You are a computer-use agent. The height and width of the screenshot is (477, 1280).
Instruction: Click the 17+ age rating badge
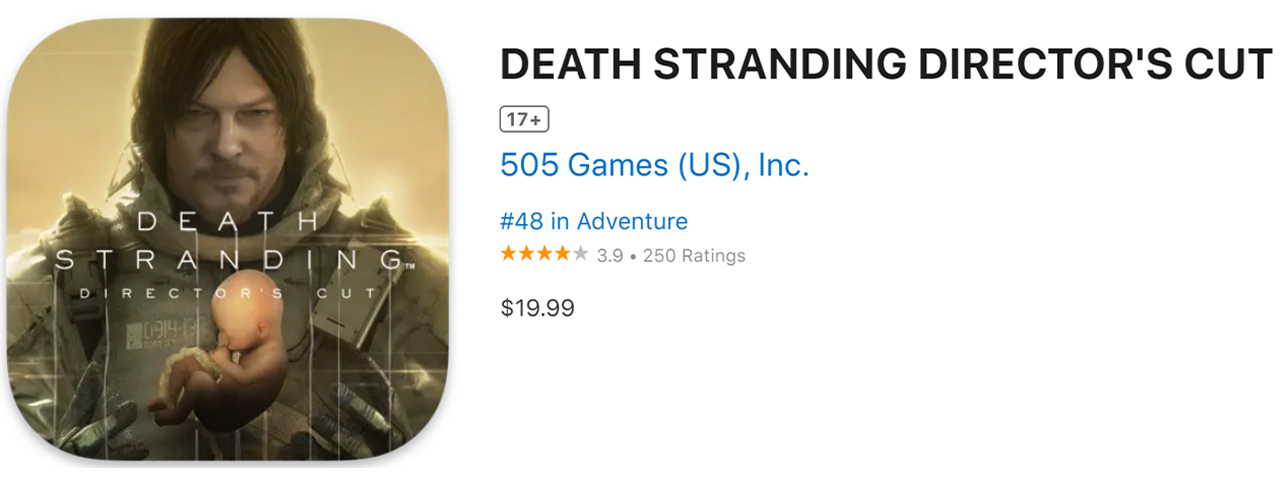(x=524, y=120)
